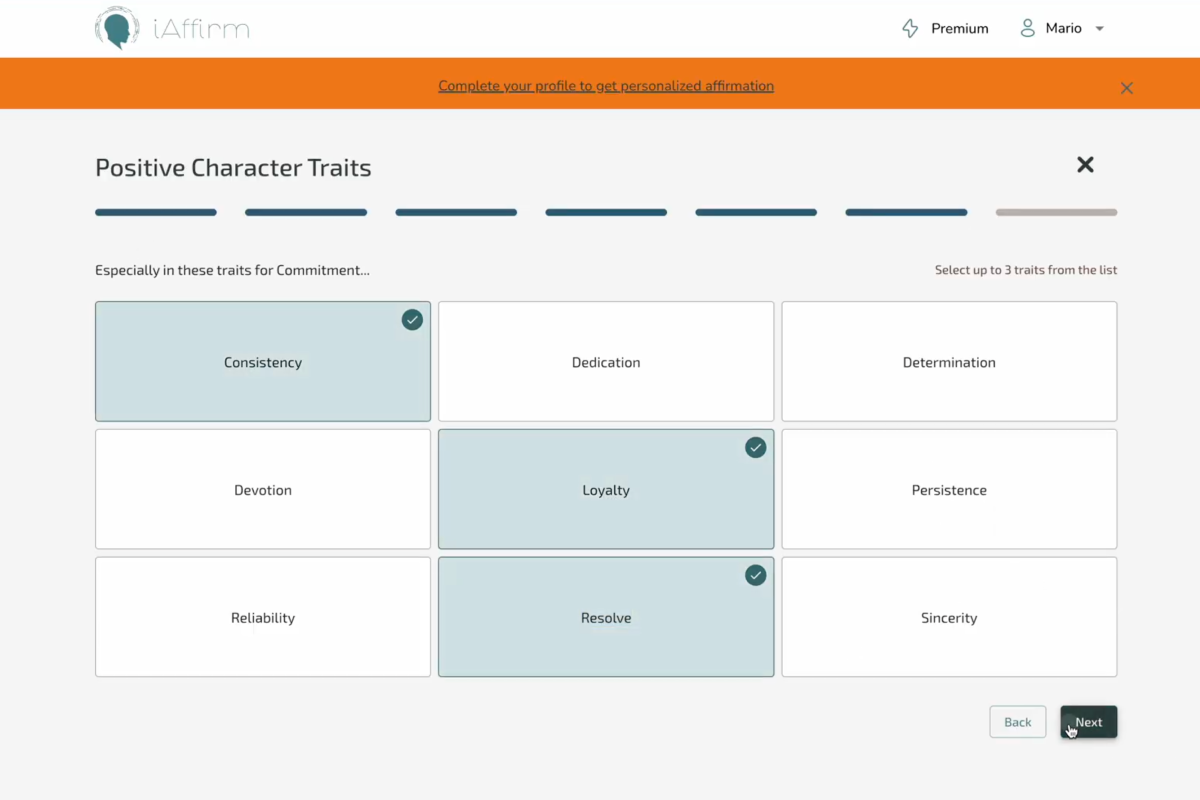Viewport: 1200px width, 800px height.
Task: Click the Mario username
Action: tap(1064, 29)
